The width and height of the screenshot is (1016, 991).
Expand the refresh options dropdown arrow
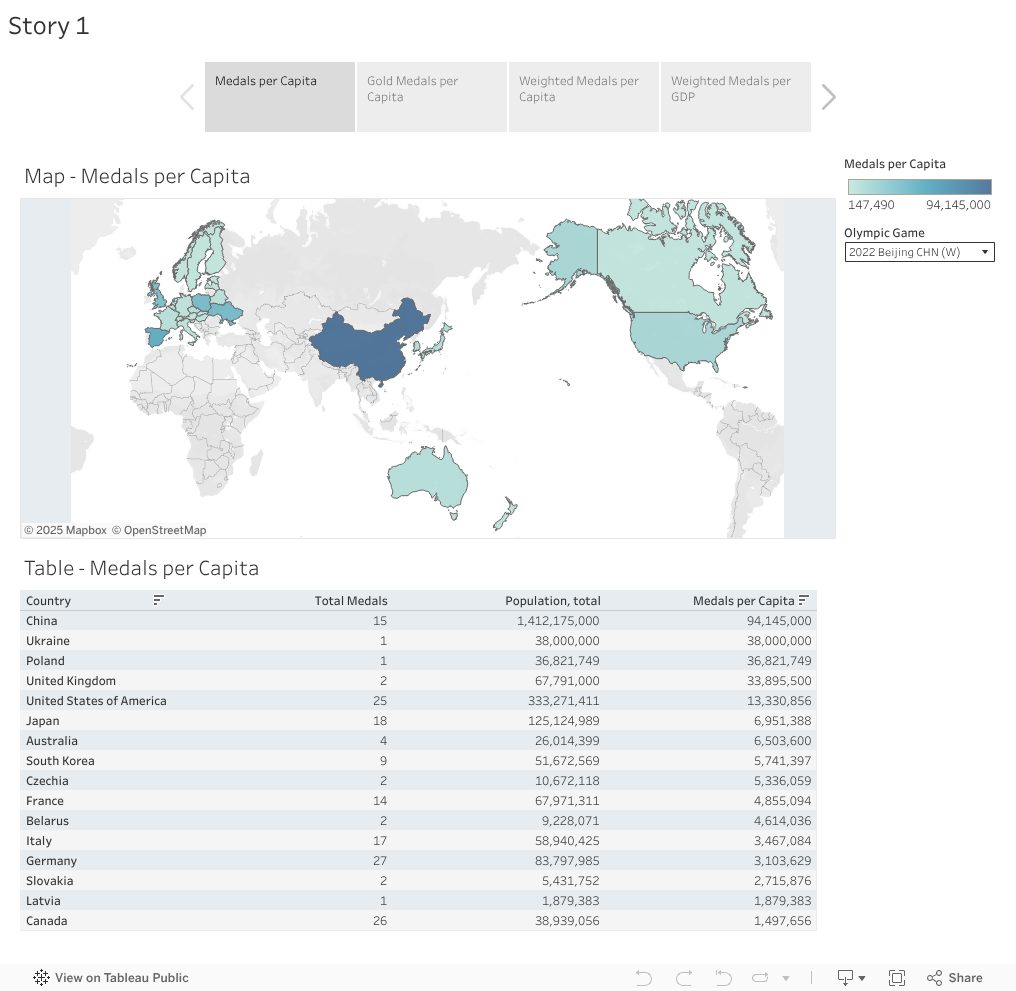(786, 978)
